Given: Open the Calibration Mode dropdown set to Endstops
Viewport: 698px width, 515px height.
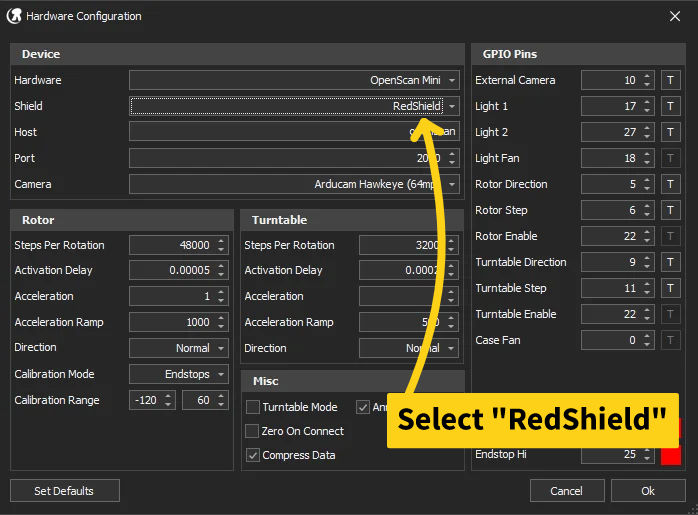Looking at the screenshot, I should click(x=179, y=374).
